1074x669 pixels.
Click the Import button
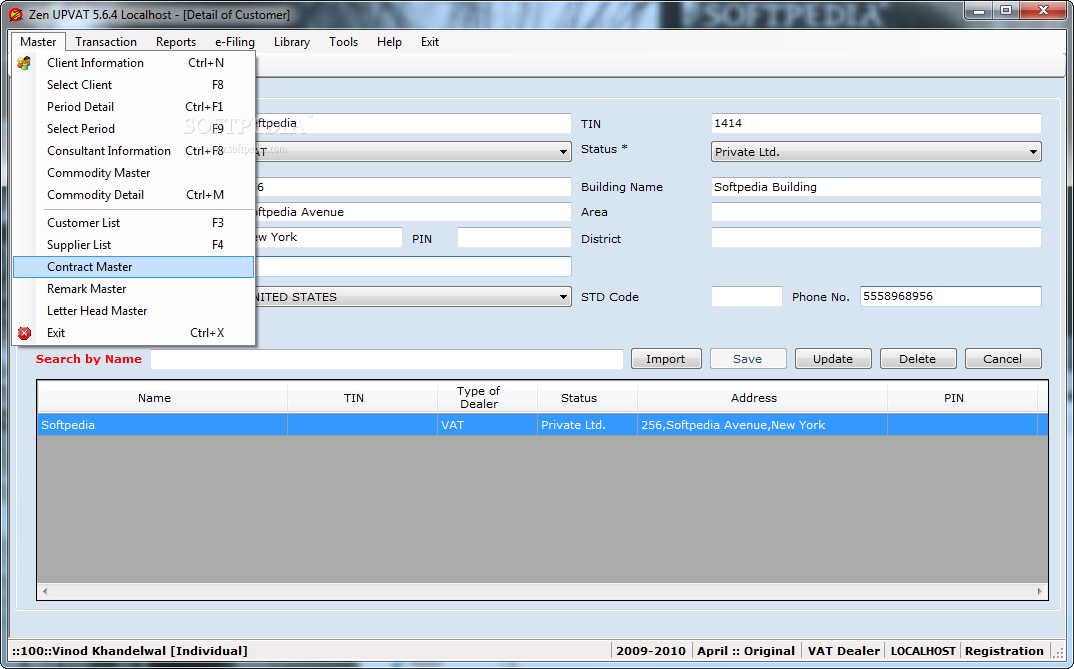666,359
